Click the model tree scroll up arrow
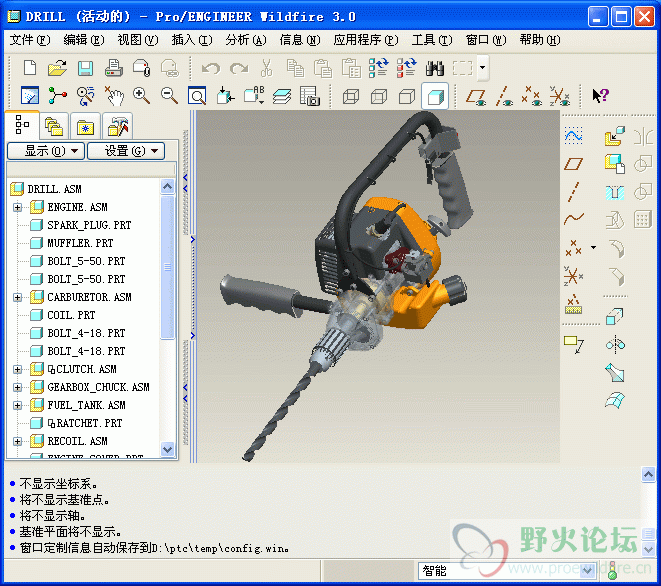 (x=167, y=186)
